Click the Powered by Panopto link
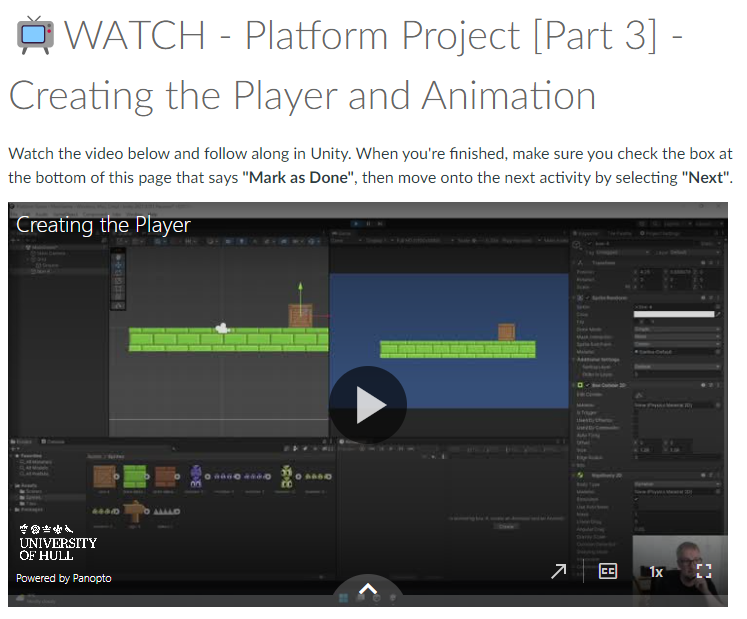The width and height of the screenshot is (747, 619). tap(64, 578)
